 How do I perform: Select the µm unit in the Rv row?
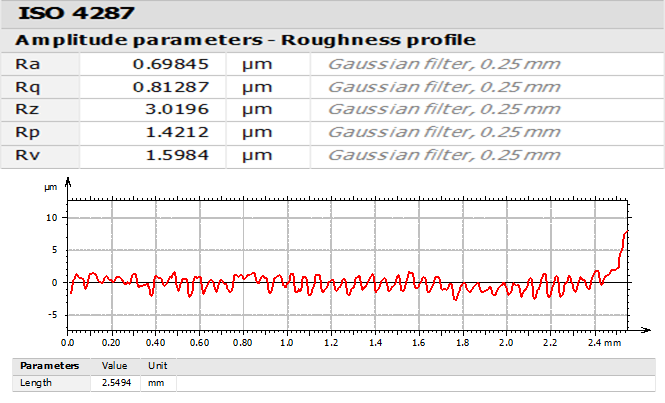coord(257,156)
